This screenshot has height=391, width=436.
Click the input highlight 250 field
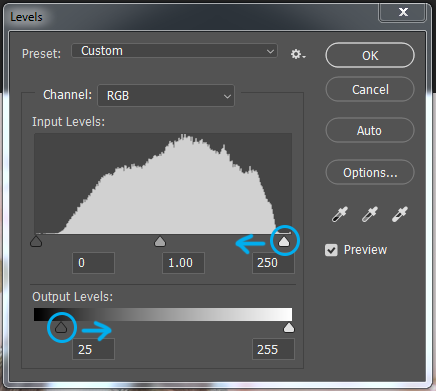coord(273,263)
